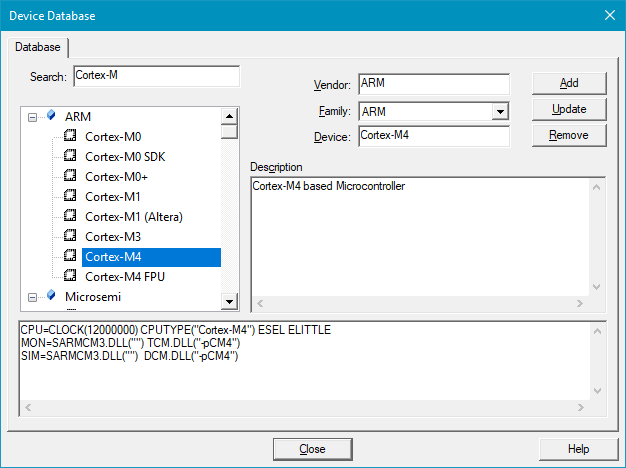Switch to the Database tab
Screen dimensions: 626x468
(x=38, y=47)
